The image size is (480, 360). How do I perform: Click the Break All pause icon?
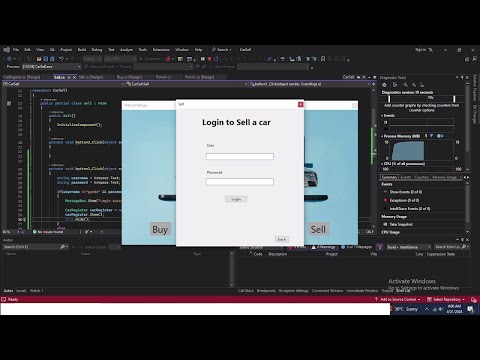pos(203,59)
